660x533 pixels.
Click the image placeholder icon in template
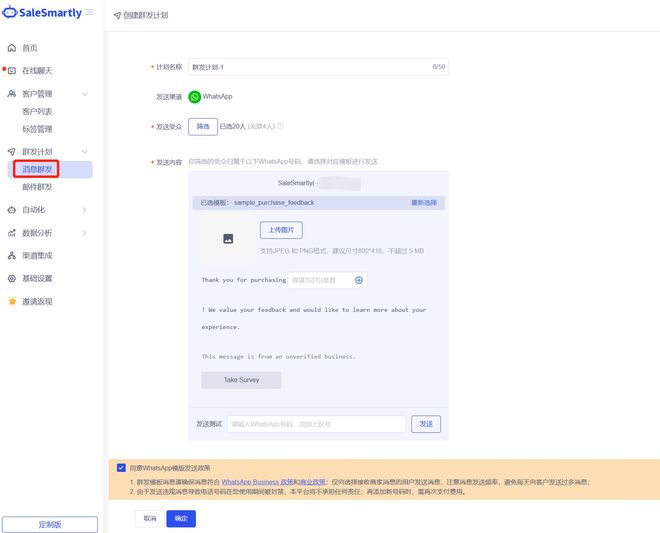[x=228, y=239]
